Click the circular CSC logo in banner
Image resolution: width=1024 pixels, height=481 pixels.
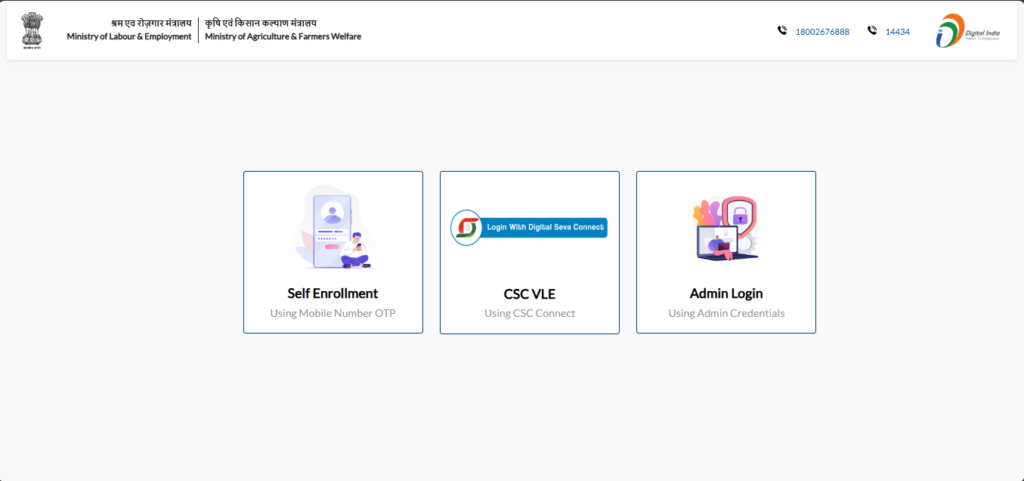(x=465, y=227)
